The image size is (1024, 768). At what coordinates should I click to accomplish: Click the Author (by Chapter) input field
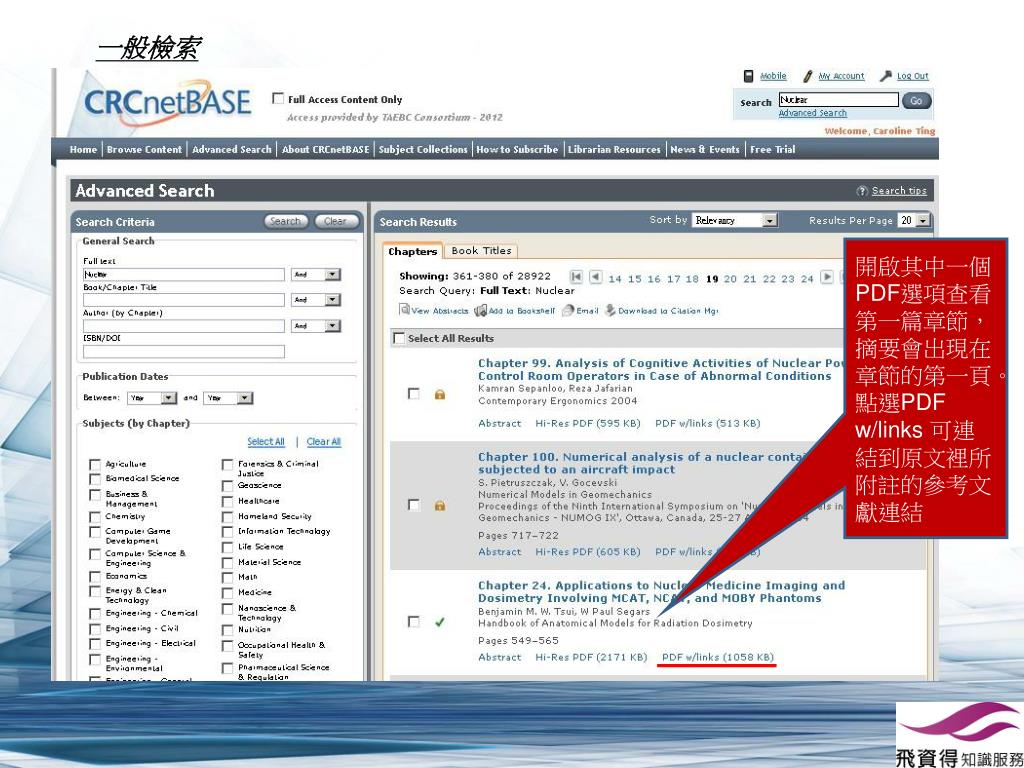[184, 326]
